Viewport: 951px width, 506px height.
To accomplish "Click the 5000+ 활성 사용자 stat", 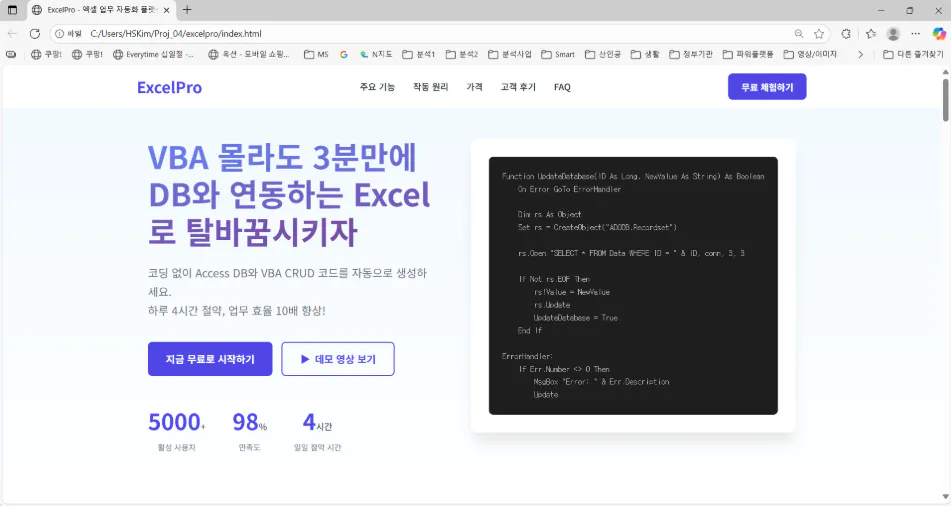I will pos(176,431).
